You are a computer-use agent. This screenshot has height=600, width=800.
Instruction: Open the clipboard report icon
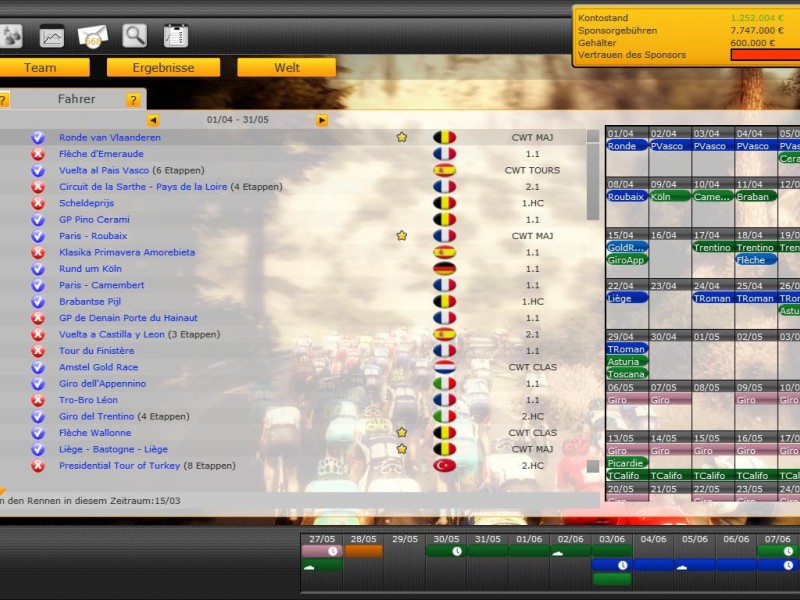click(x=176, y=33)
